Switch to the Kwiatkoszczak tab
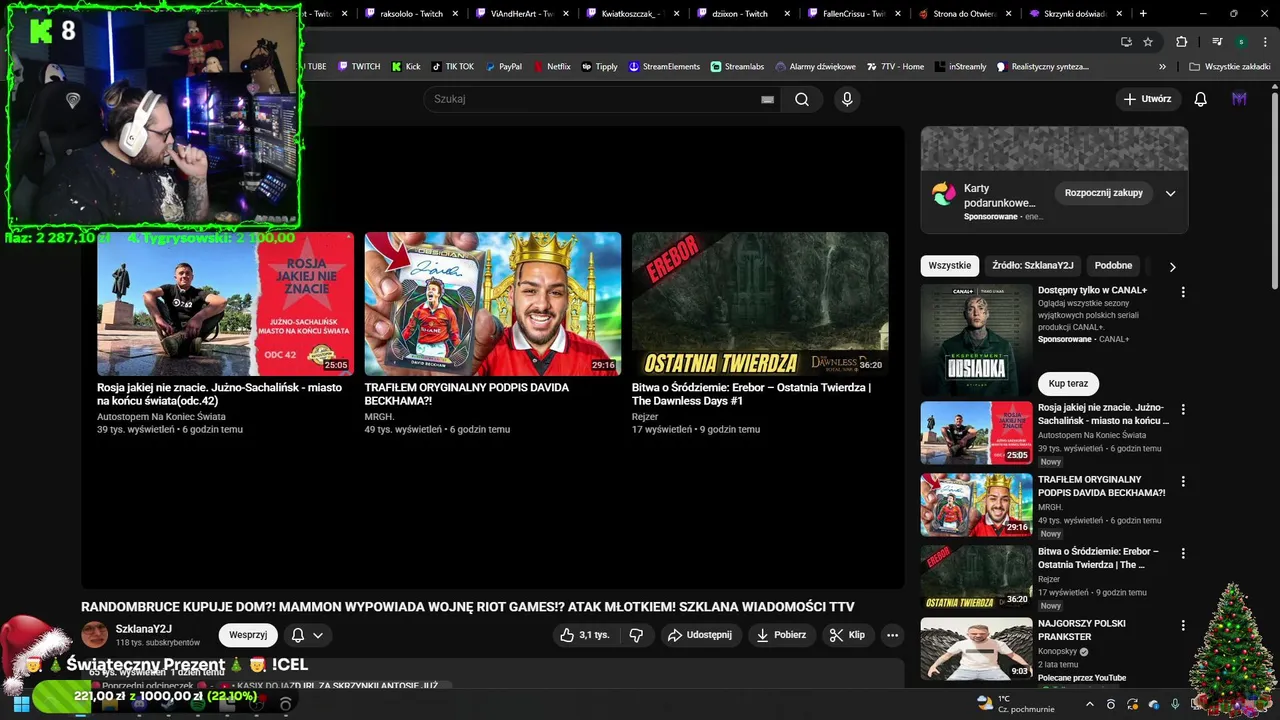This screenshot has height=720, width=1280. (626, 13)
